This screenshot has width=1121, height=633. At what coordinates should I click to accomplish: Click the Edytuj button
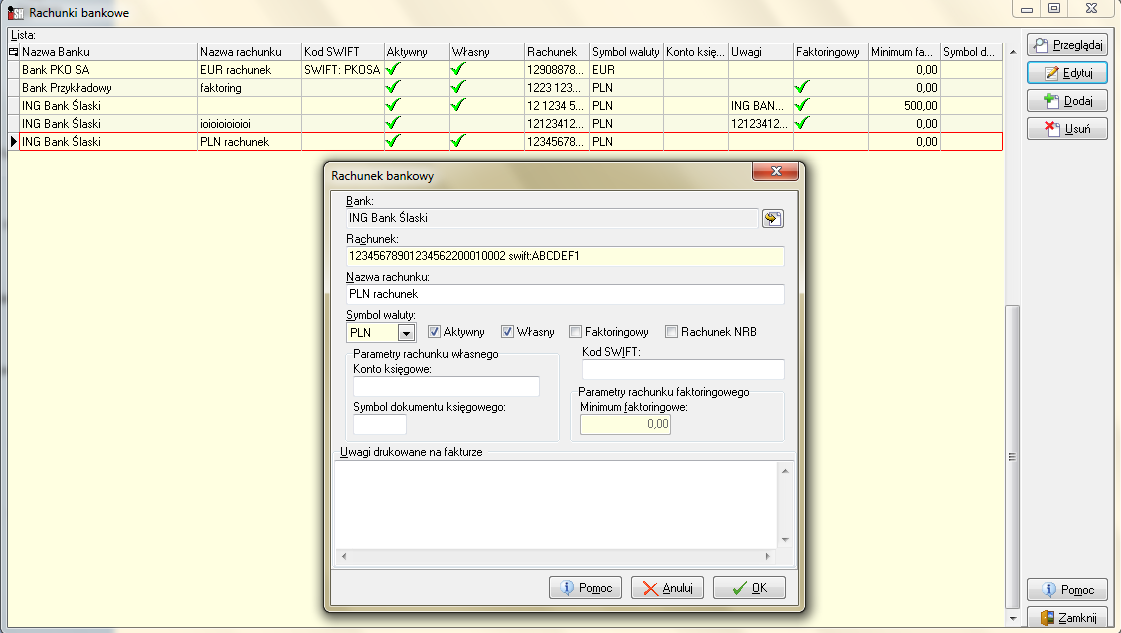[x=1067, y=72]
